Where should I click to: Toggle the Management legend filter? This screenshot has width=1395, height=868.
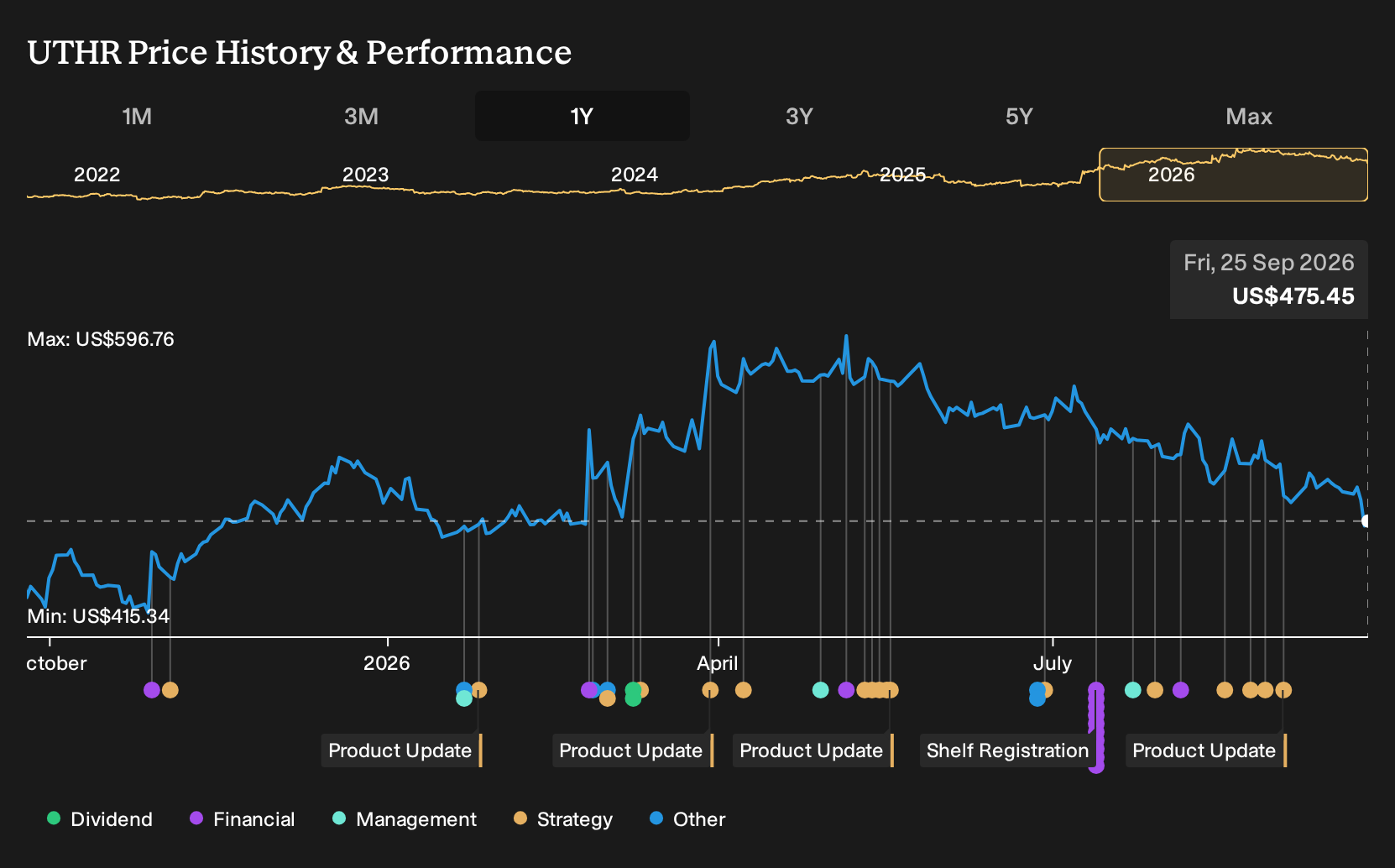(x=405, y=819)
